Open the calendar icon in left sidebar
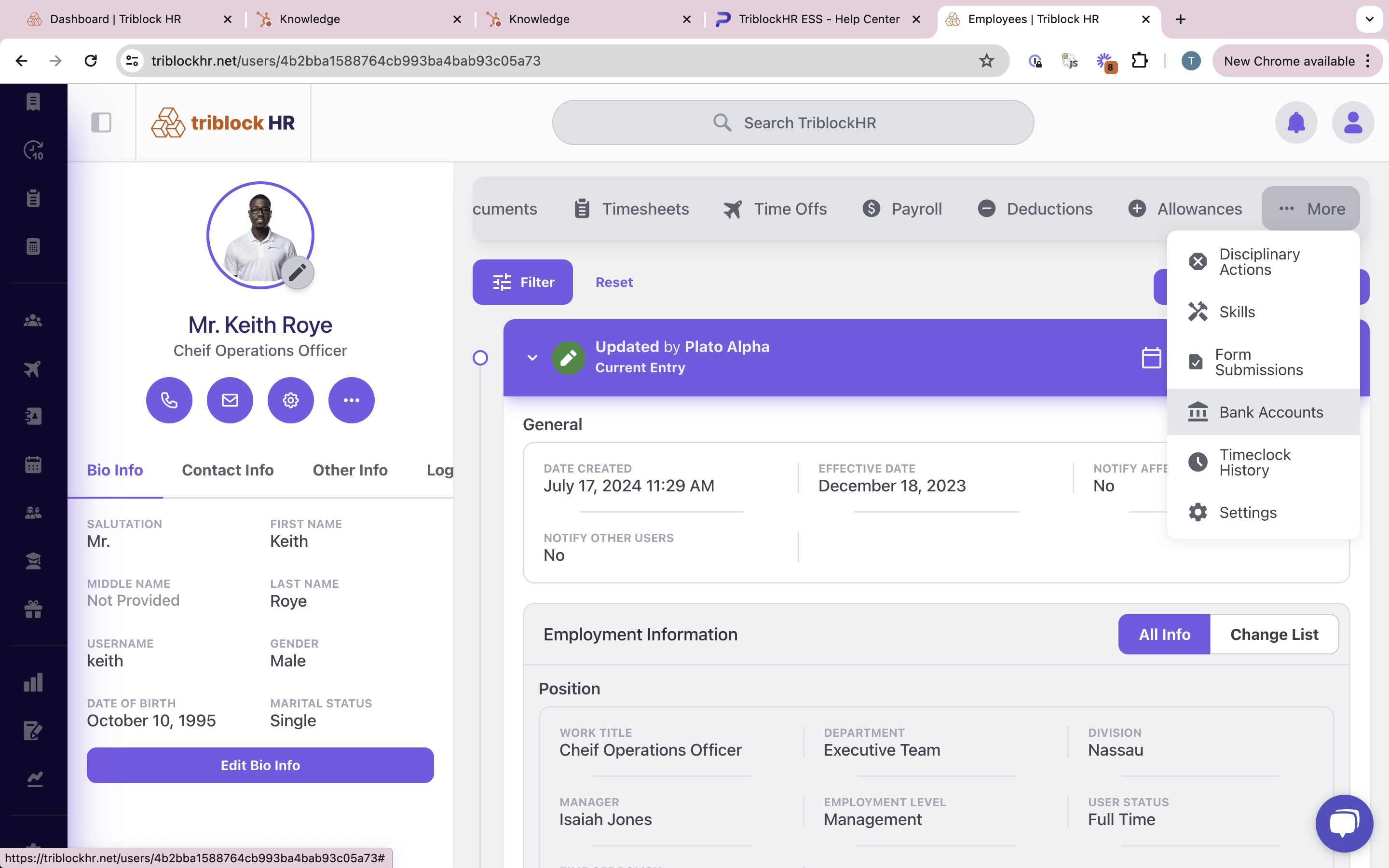Image resolution: width=1389 pixels, height=868 pixels. coord(33,464)
